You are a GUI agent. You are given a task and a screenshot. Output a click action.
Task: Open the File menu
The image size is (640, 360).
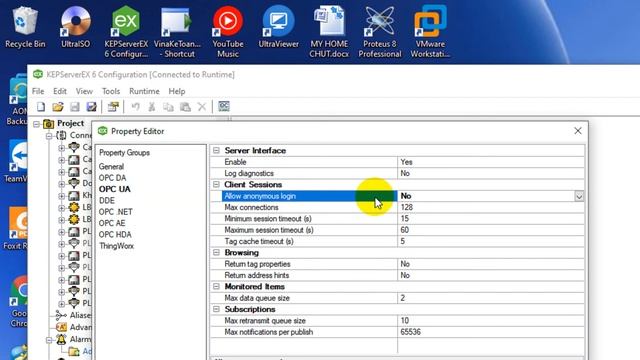(x=38, y=91)
